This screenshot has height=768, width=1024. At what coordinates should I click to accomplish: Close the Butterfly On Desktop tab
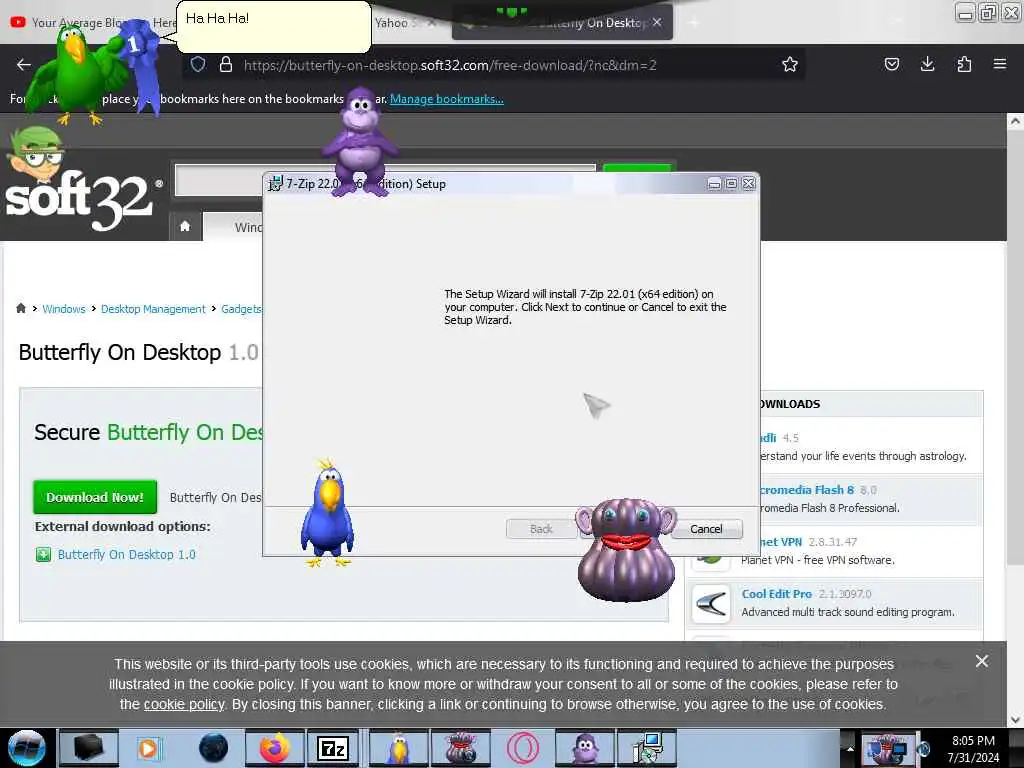(657, 22)
